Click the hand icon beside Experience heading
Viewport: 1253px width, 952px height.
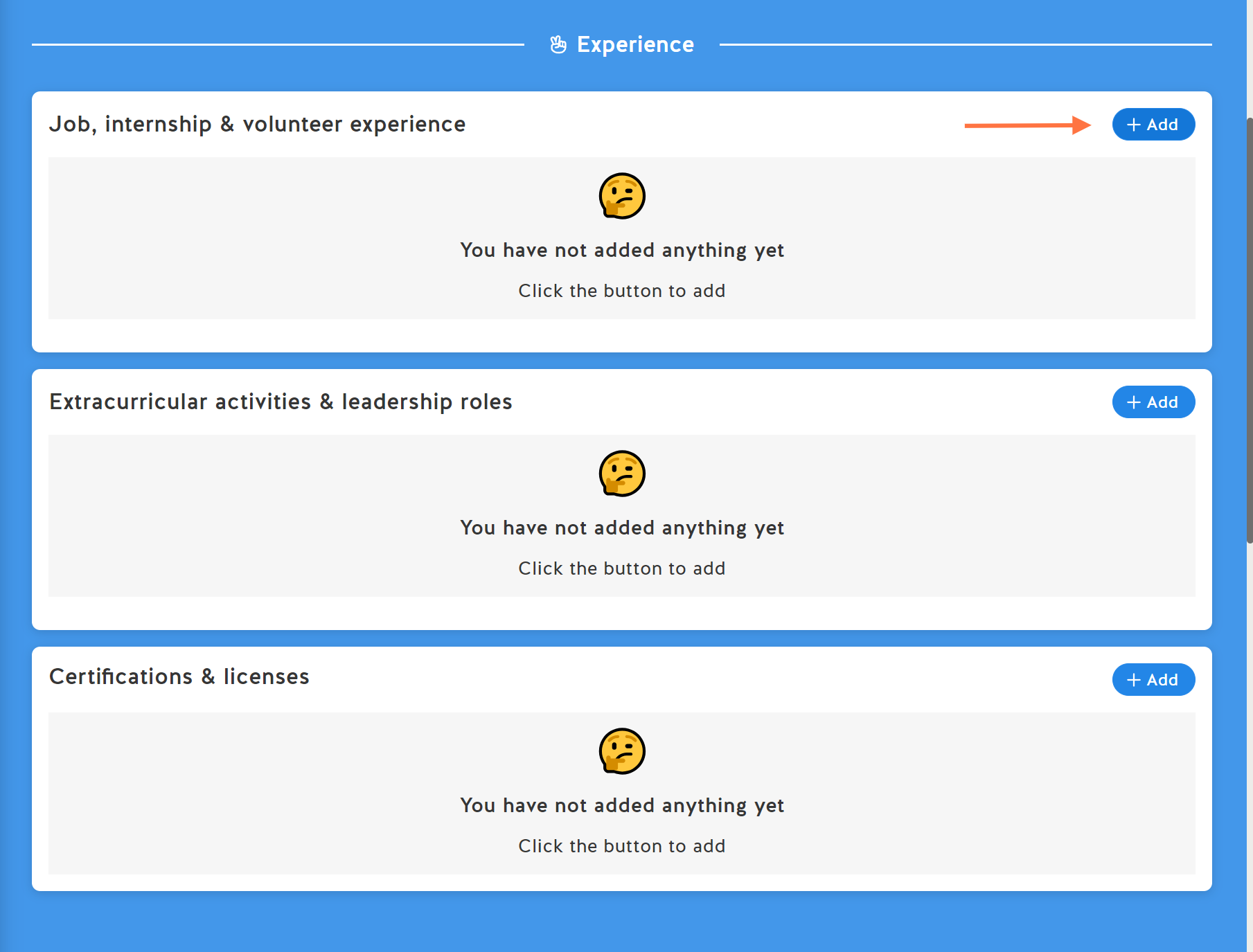(558, 45)
